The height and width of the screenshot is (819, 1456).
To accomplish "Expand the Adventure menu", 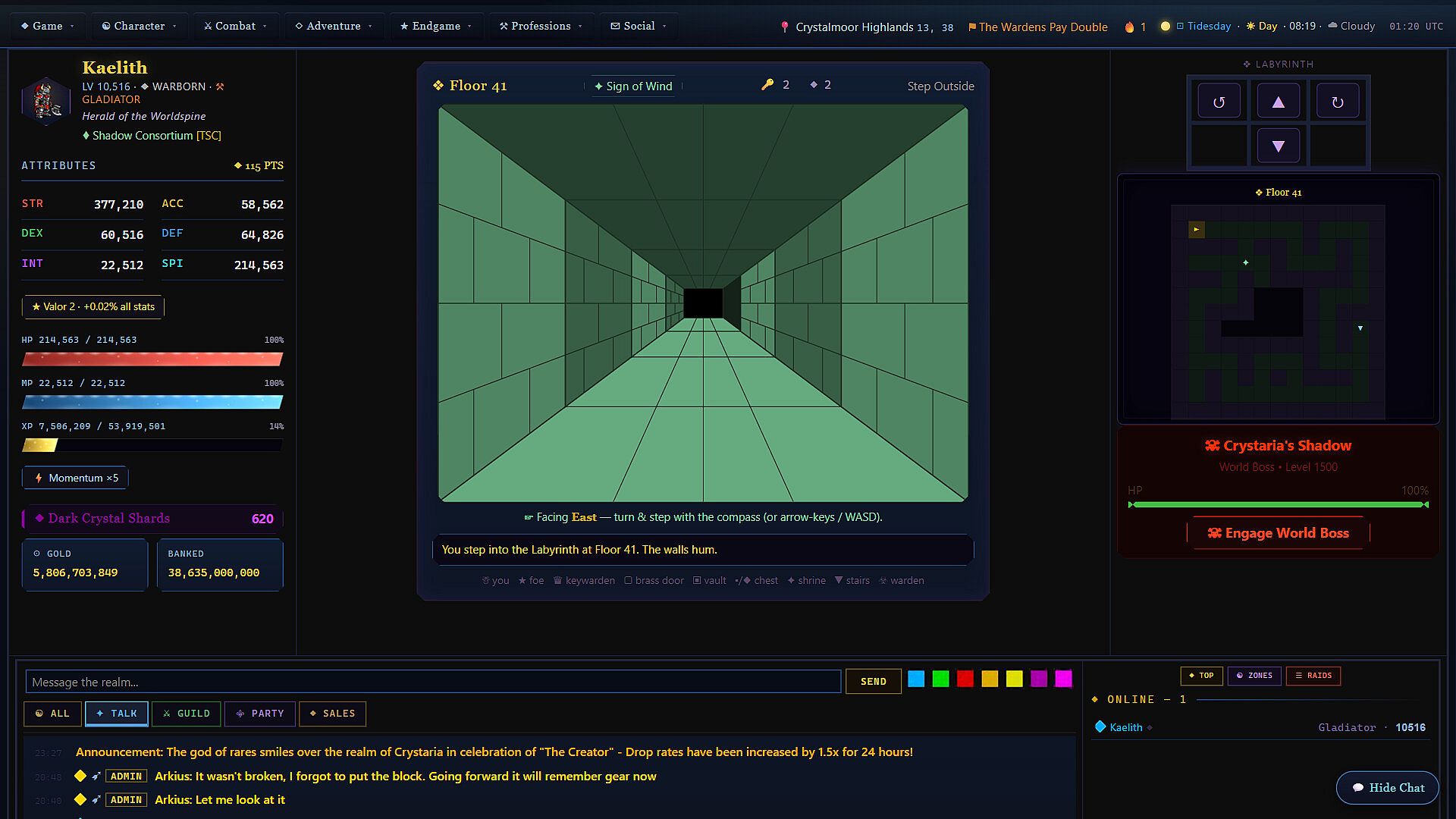I will [334, 26].
